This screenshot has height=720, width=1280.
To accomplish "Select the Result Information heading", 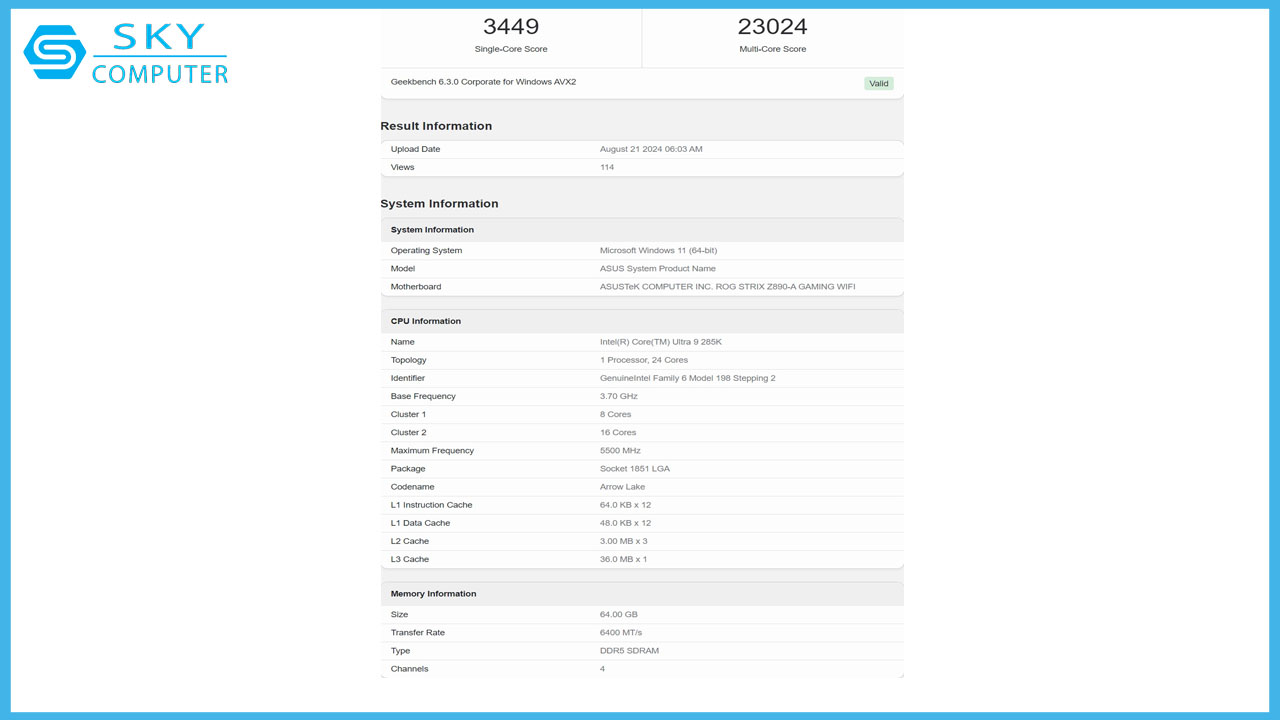I will pyautogui.click(x=436, y=125).
